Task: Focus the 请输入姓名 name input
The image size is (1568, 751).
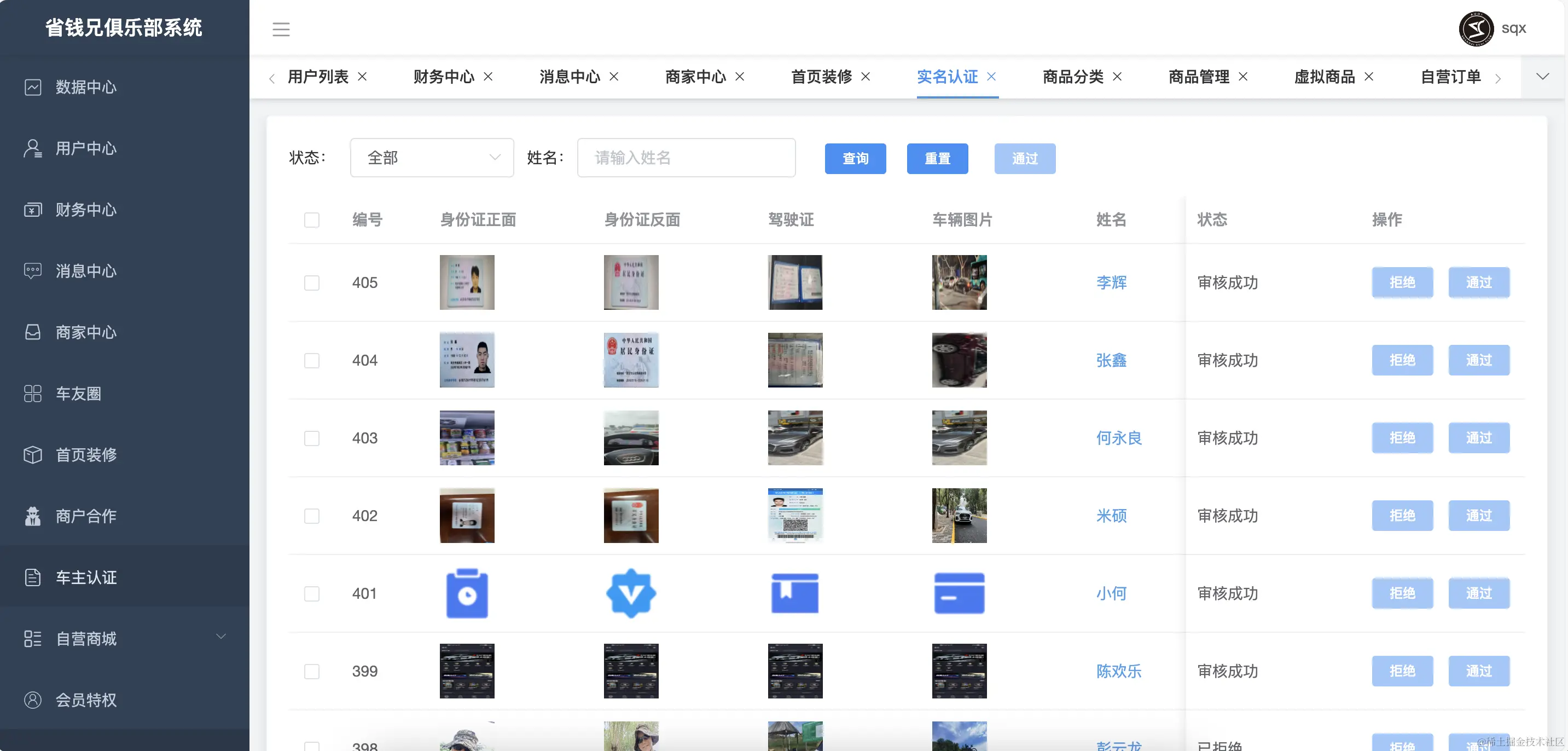Action: point(686,158)
